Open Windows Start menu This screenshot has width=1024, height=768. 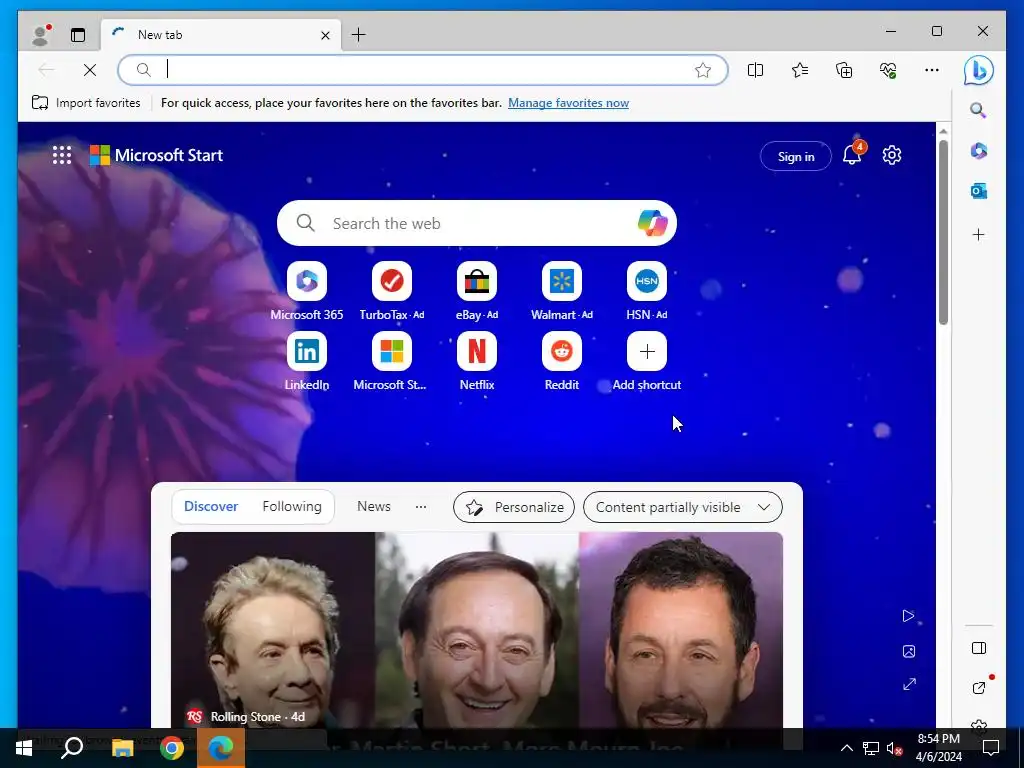(24, 748)
